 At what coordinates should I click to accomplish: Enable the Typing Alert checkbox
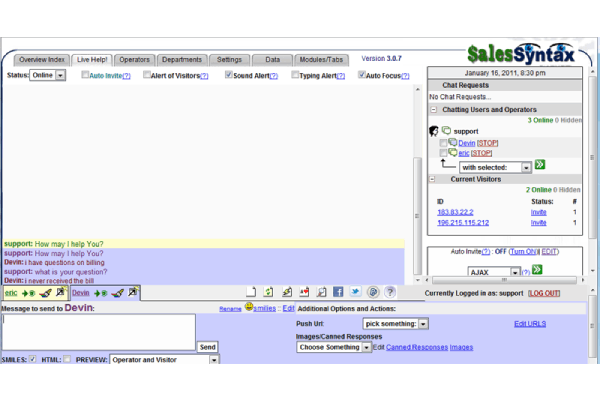pos(295,75)
